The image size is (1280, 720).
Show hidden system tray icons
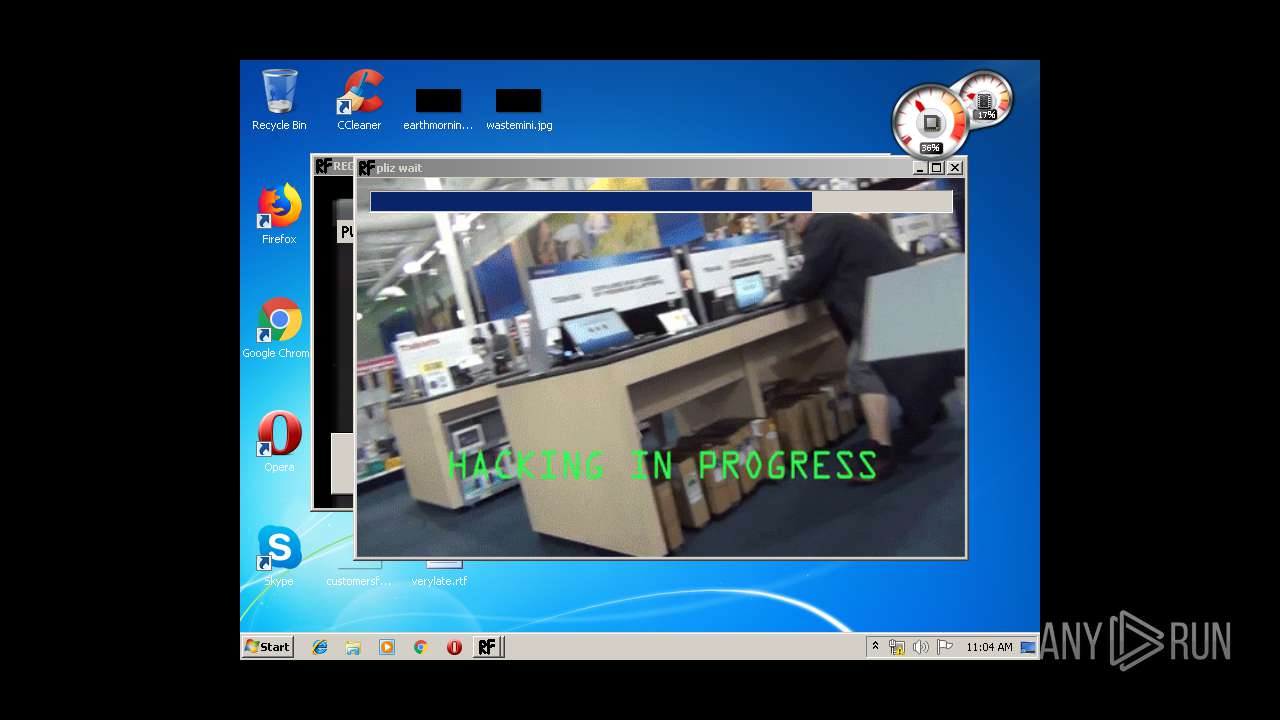pos(875,647)
